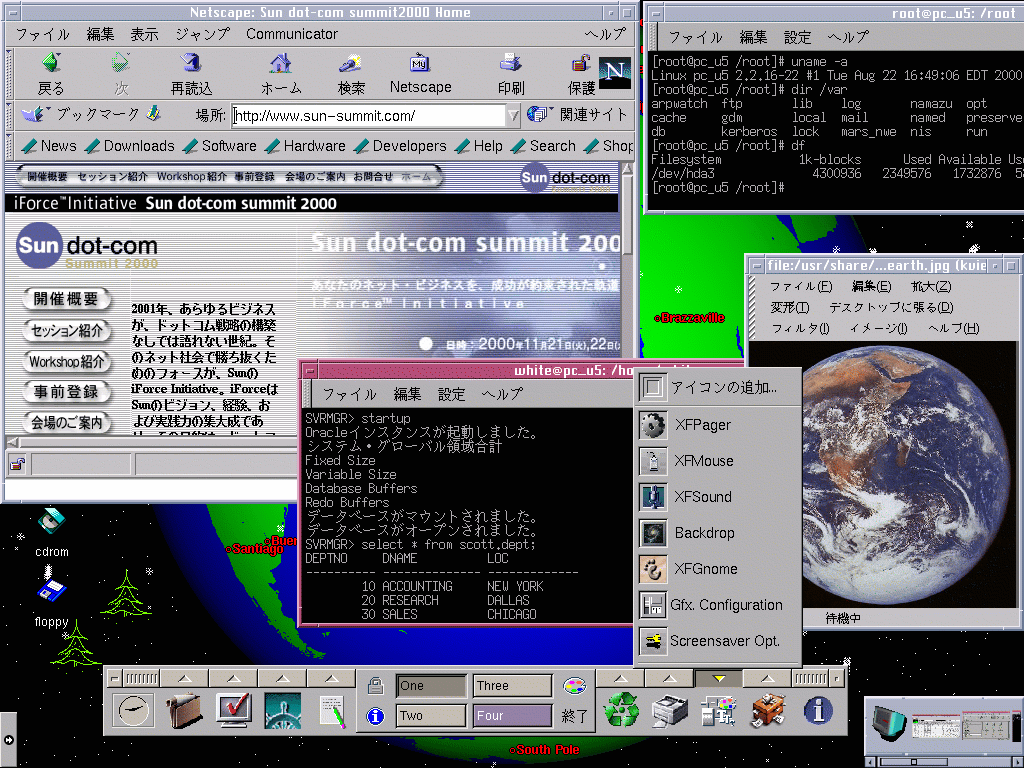1024x768 pixels.
Task: Open 設定 menu in the root terminal
Action: (x=797, y=37)
